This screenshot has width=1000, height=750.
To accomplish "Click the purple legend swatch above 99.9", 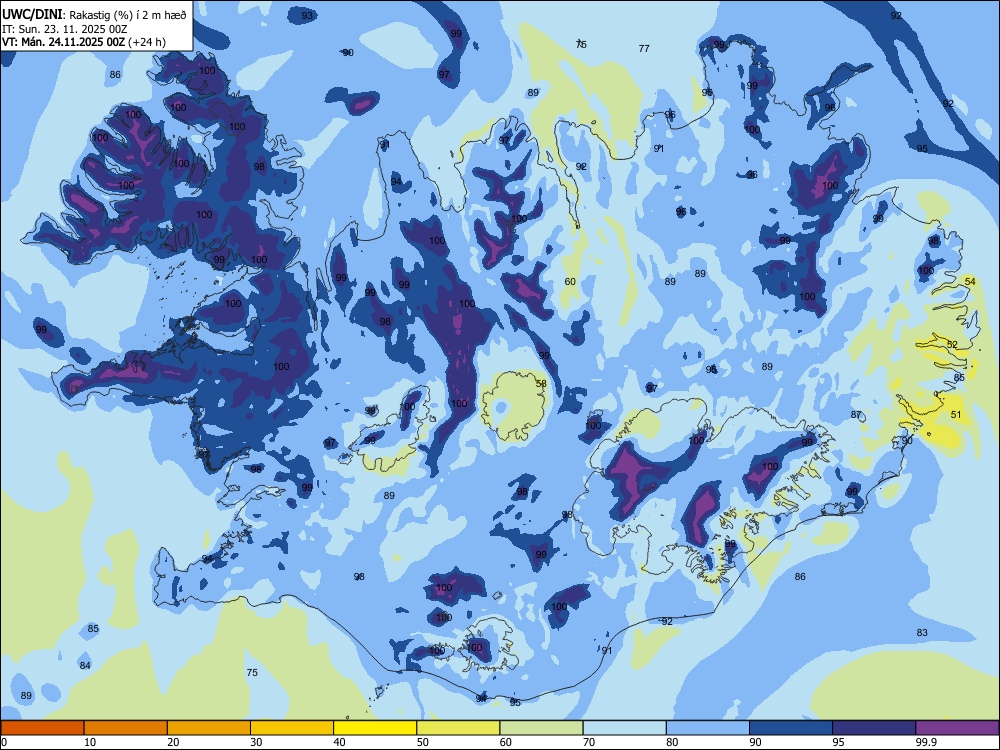I will 957,728.
